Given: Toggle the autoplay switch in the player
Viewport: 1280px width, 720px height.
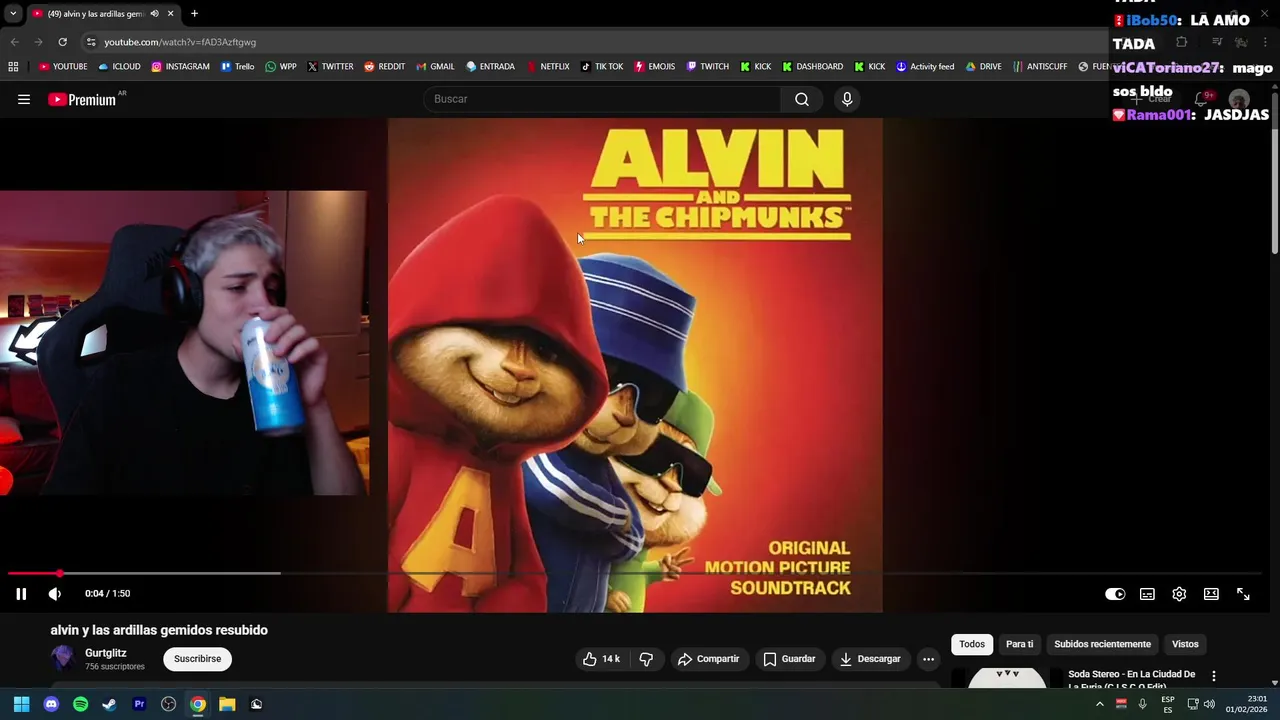Looking at the screenshot, I should click(1115, 594).
